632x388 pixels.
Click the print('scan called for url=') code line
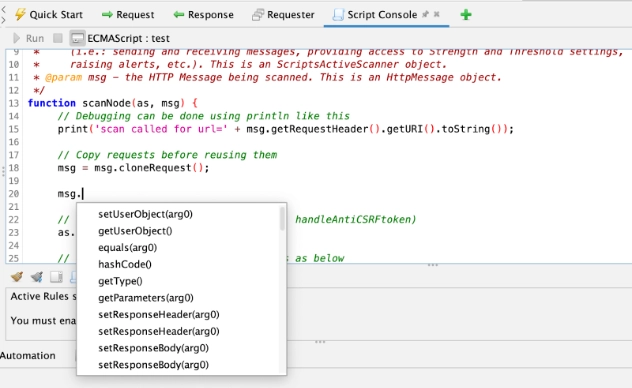285,129
